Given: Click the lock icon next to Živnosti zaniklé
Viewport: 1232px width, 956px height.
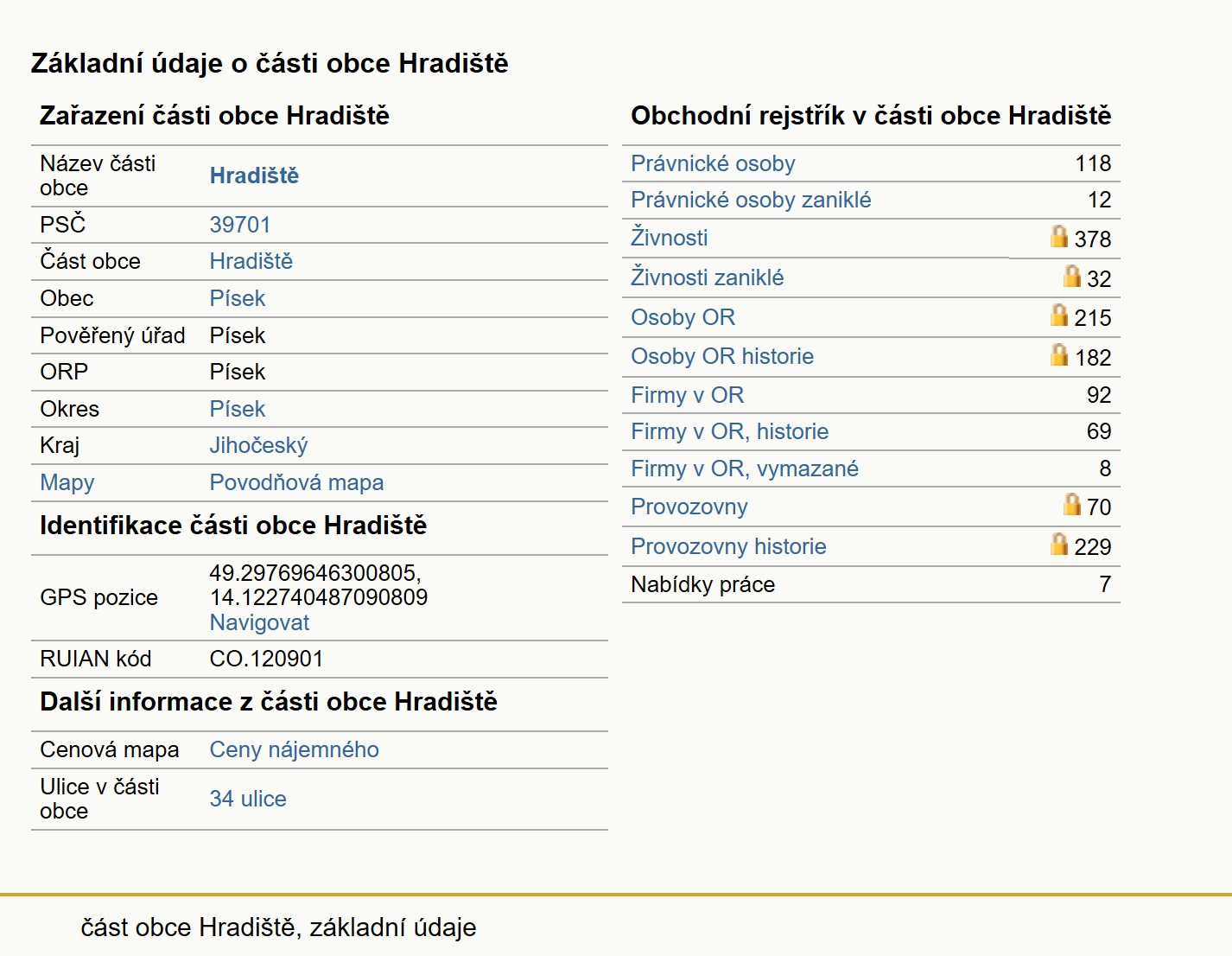Looking at the screenshot, I should pyautogui.click(x=1072, y=276).
